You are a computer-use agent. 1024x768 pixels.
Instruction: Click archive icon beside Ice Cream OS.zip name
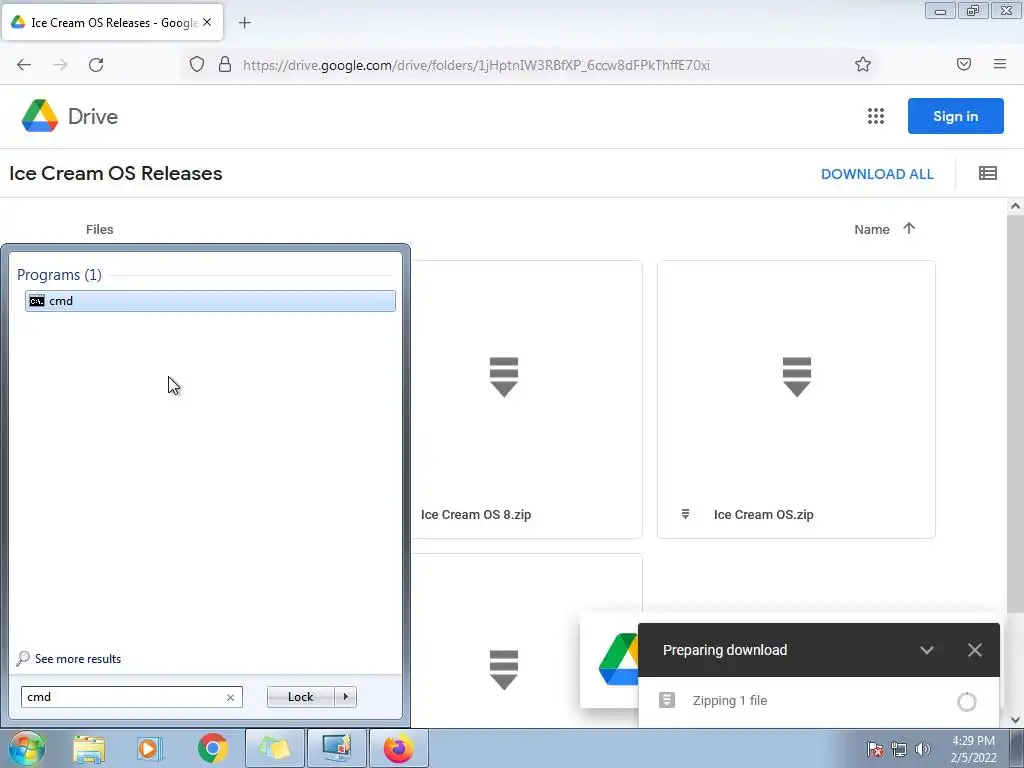tap(685, 514)
